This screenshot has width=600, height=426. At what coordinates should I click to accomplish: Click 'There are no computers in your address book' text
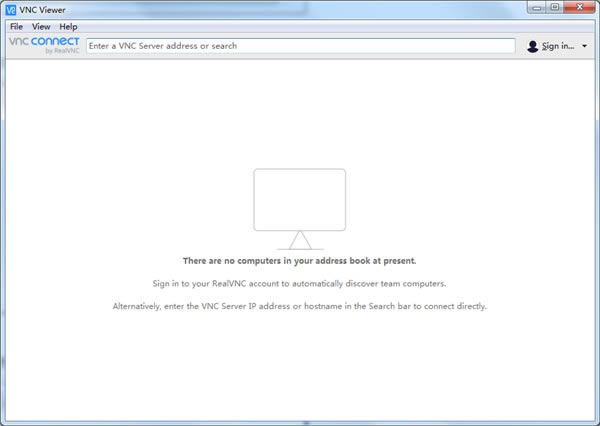coord(299,261)
